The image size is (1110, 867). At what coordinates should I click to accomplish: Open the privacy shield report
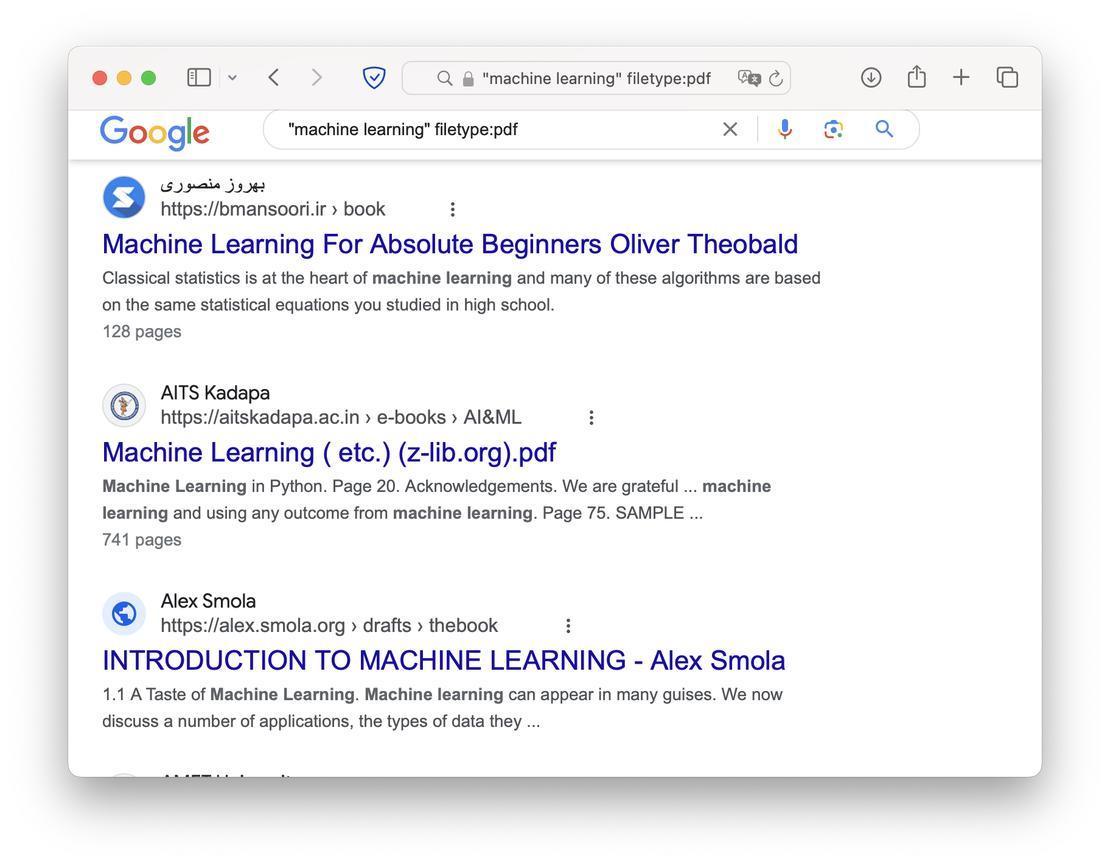[374, 77]
